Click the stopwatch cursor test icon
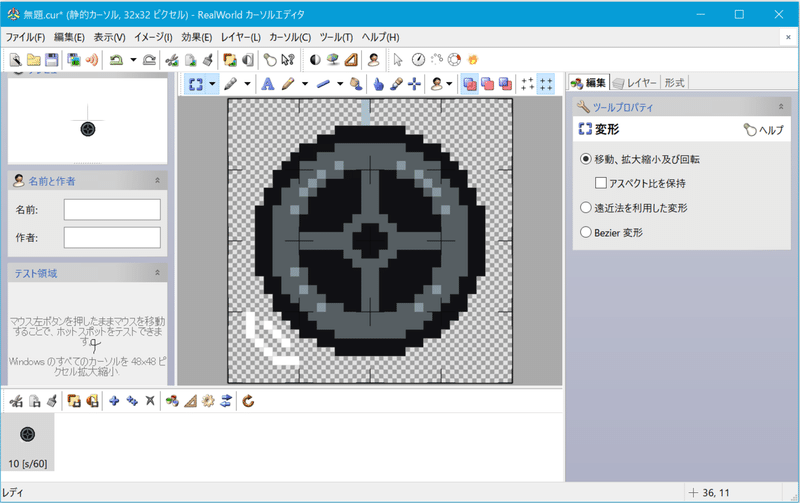Screen dimensions: 800x503 click(418, 60)
